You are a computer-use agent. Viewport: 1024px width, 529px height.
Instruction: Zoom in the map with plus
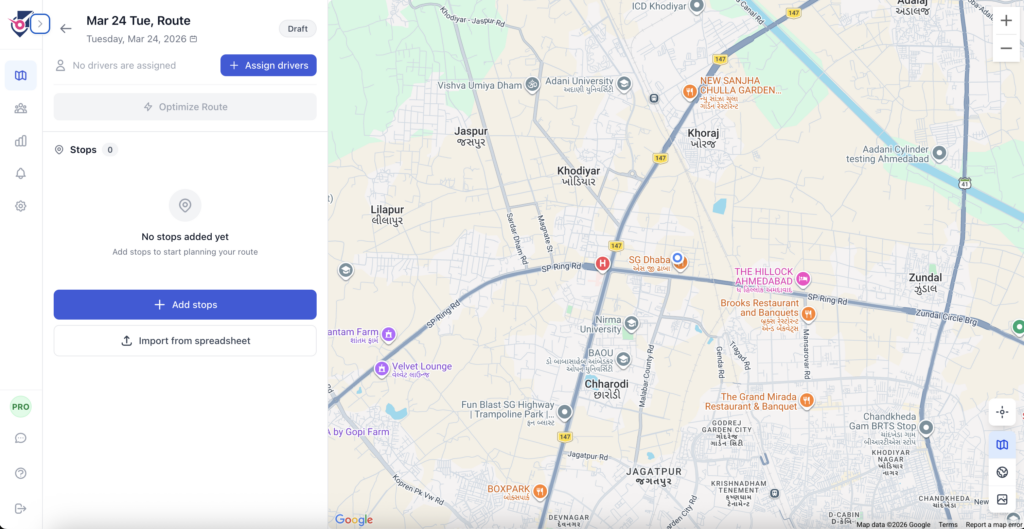tap(1006, 21)
